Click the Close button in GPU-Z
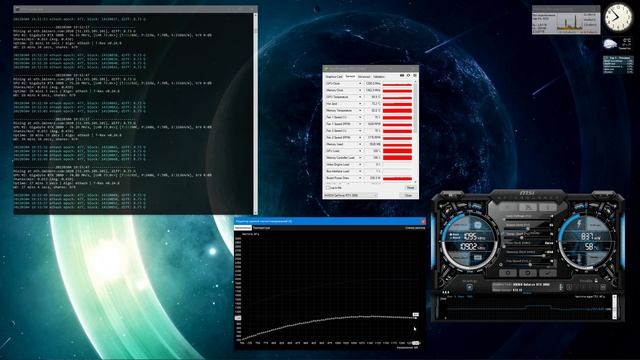 [408, 196]
